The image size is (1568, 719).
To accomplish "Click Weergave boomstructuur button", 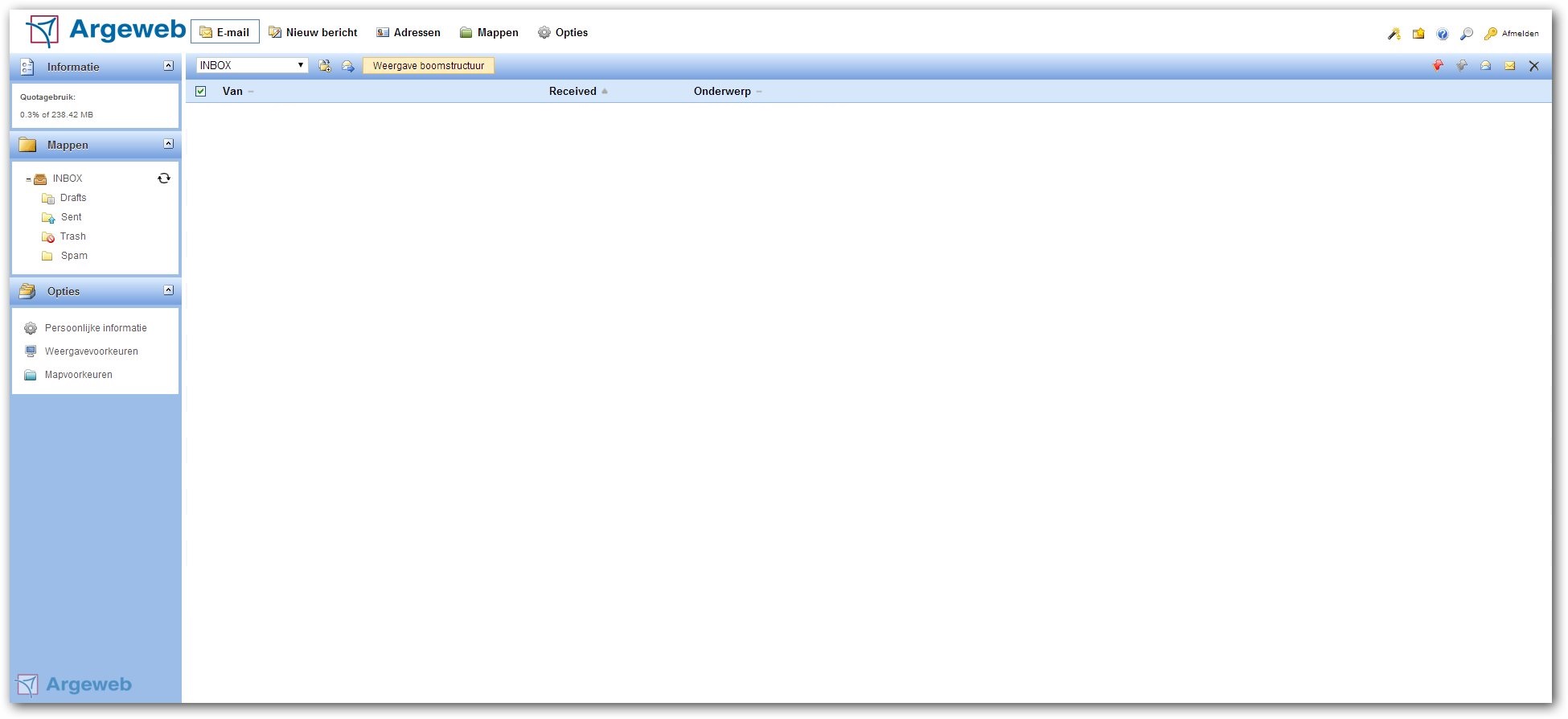I will [429, 66].
